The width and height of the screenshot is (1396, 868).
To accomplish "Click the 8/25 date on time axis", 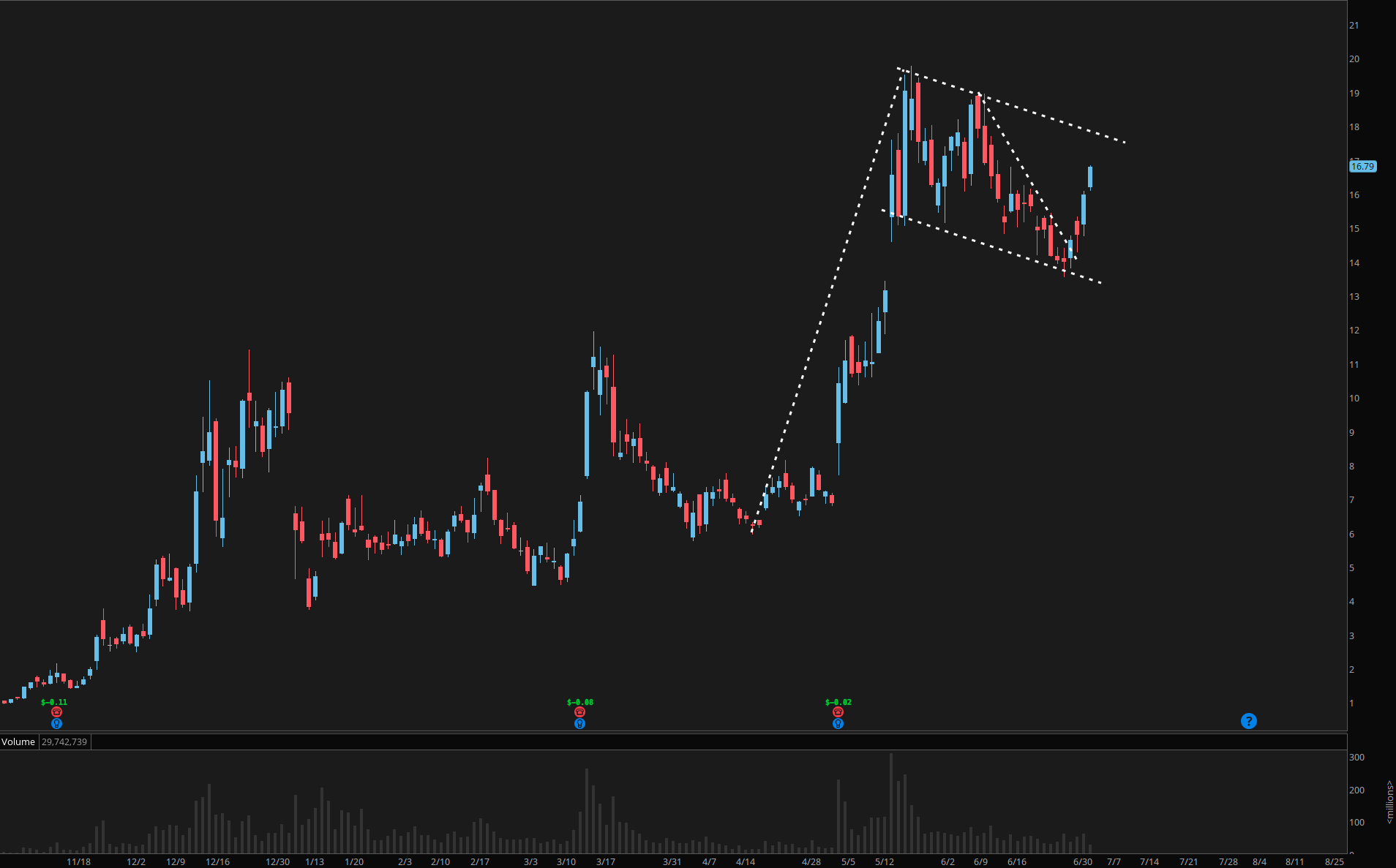I will point(1335,861).
